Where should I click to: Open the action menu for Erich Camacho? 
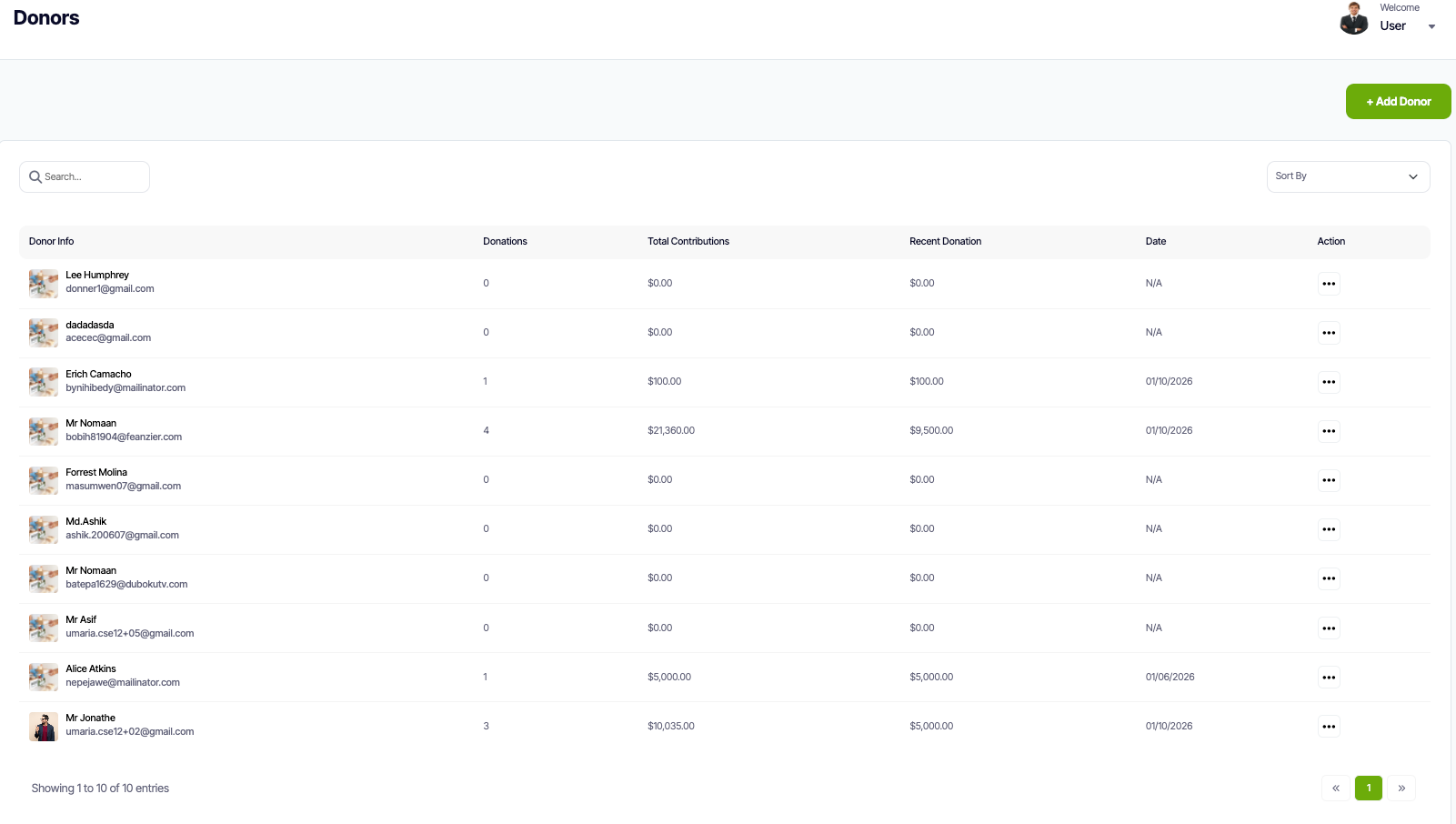click(x=1329, y=382)
